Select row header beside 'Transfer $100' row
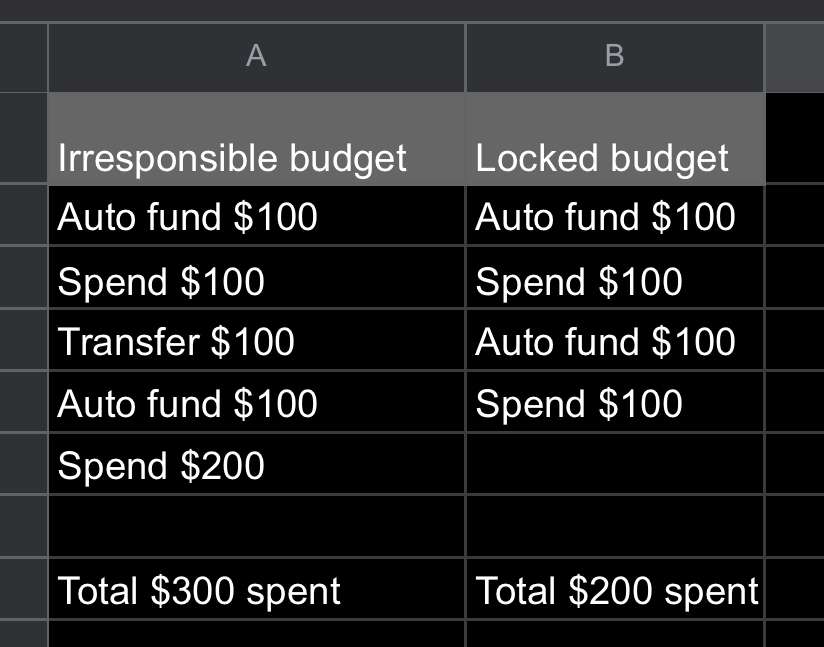This screenshot has width=824, height=647. pos(23,340)
